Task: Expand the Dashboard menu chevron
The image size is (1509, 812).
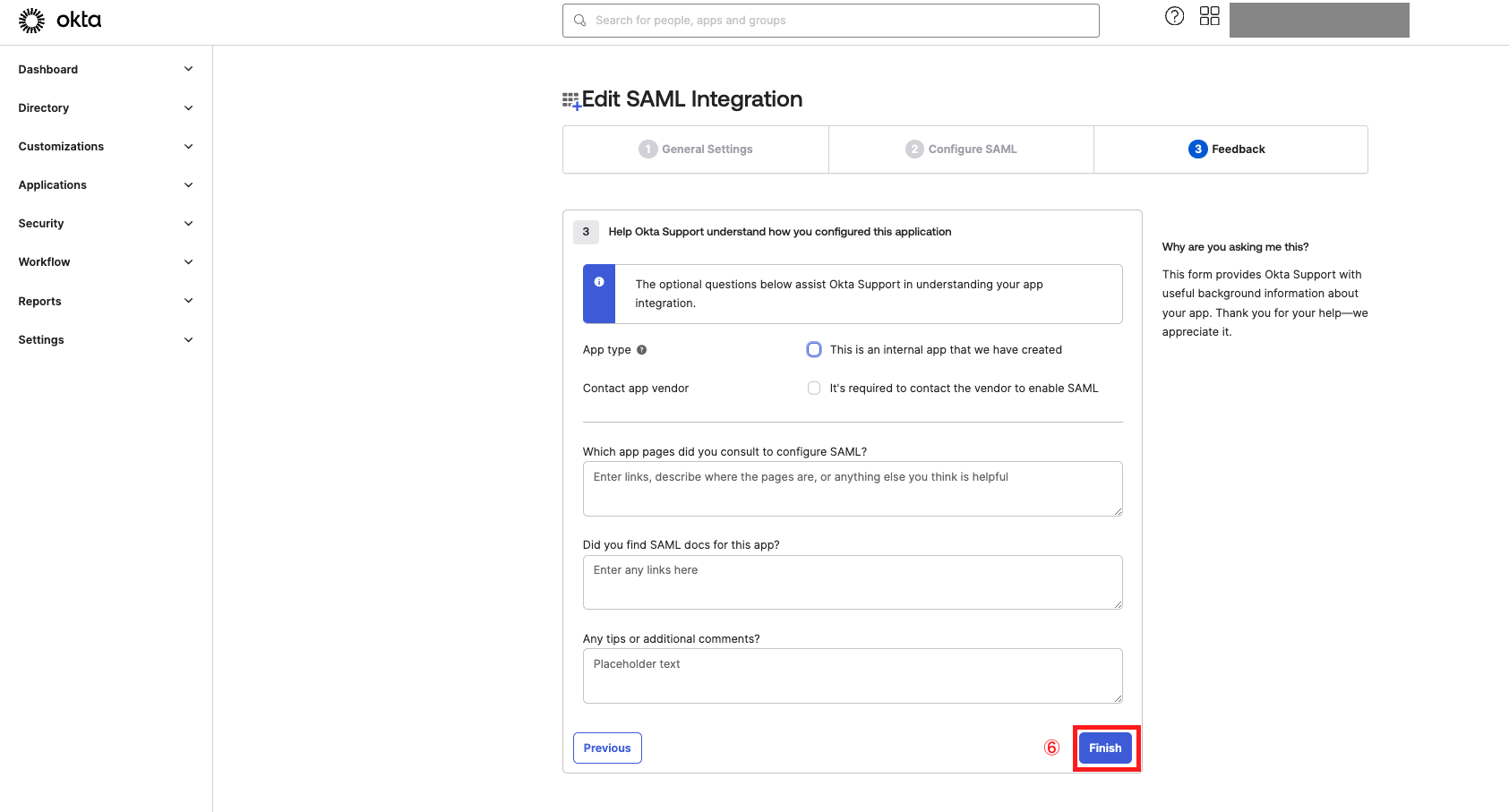Action: [x=188, y=69]
